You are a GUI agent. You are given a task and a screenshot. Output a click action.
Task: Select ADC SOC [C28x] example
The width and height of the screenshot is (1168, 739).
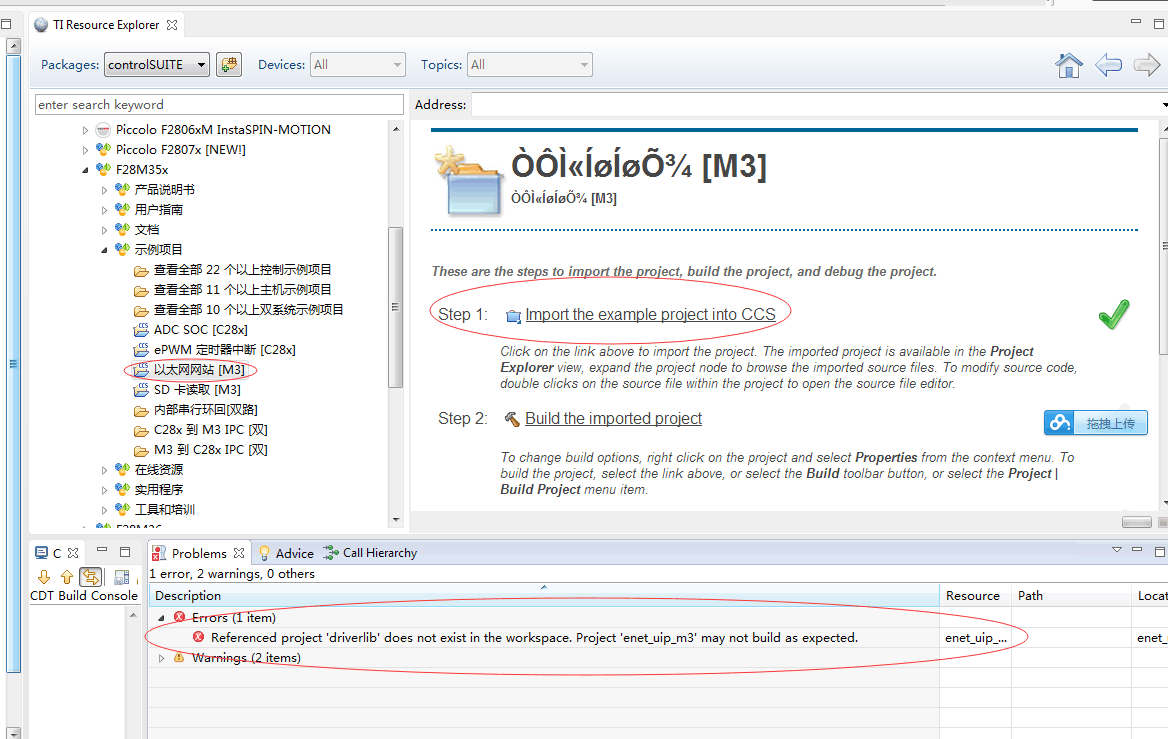tap(200, 329)
